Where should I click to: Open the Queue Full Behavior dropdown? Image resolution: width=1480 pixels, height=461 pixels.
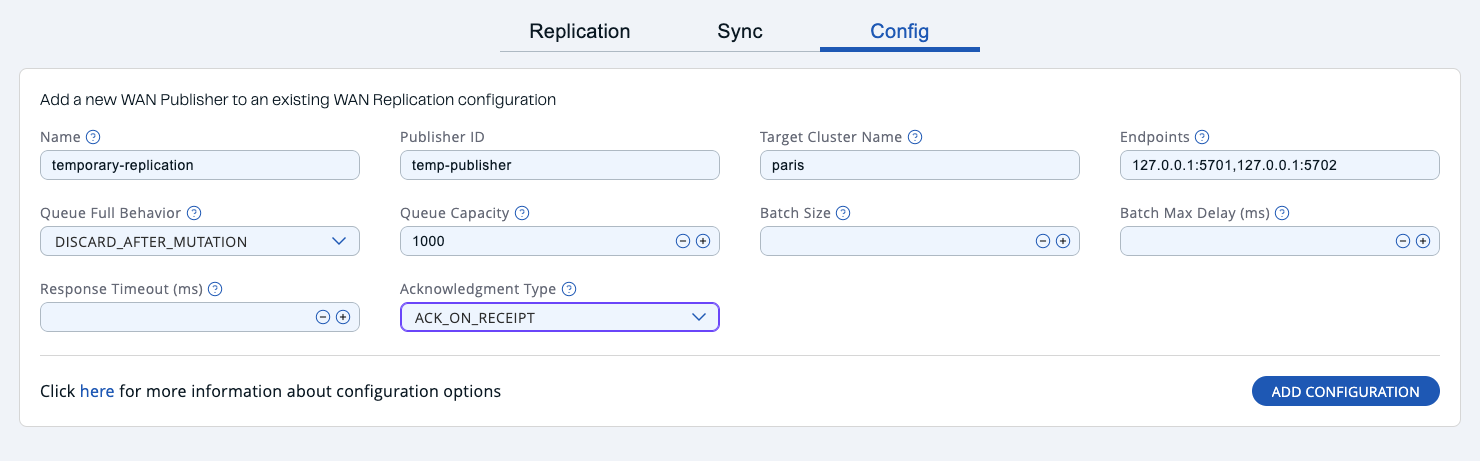pyautogui.click(x=199, y=241)
